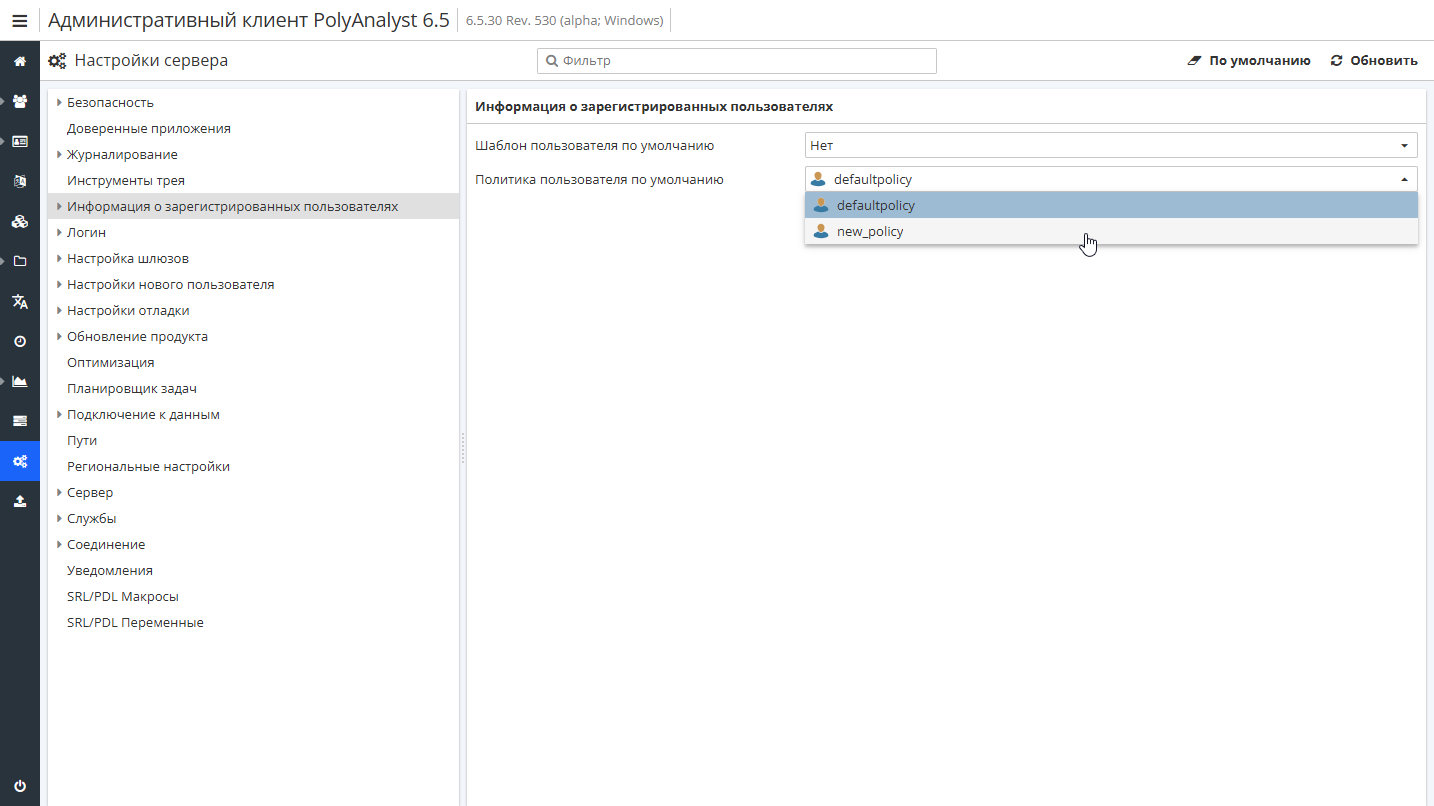Click the Фильтр search field
Screen dimensions: 1434x806
(737, 61)
